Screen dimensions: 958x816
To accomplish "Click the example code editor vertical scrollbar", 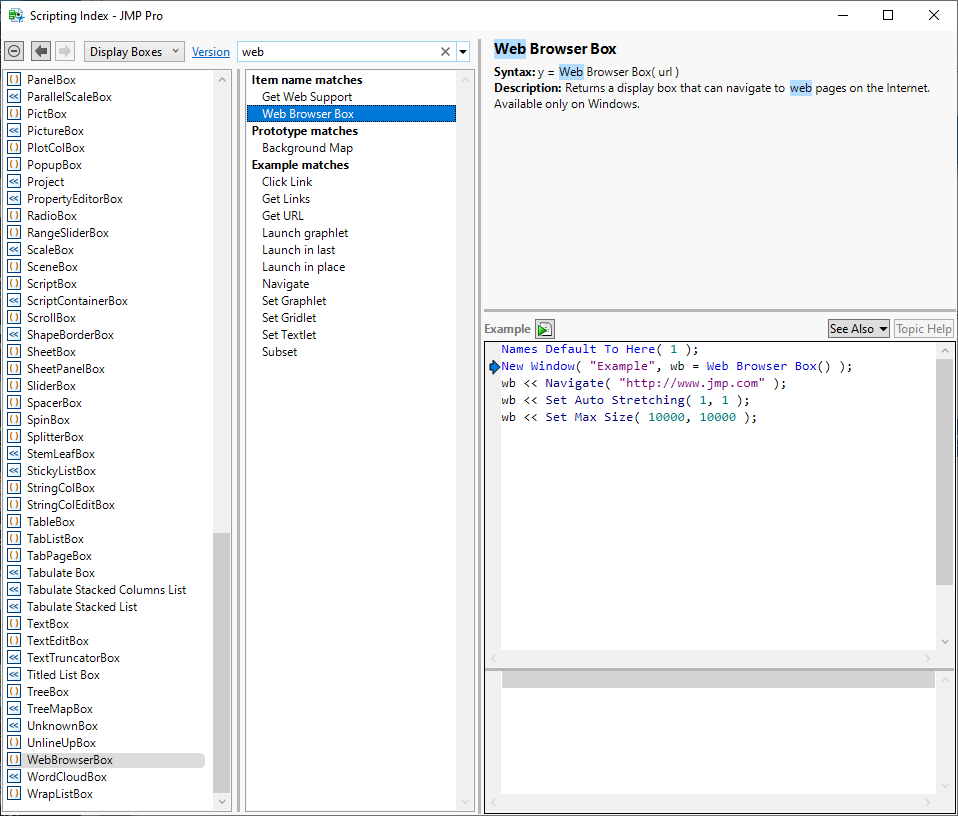I will tap(944, 470).
